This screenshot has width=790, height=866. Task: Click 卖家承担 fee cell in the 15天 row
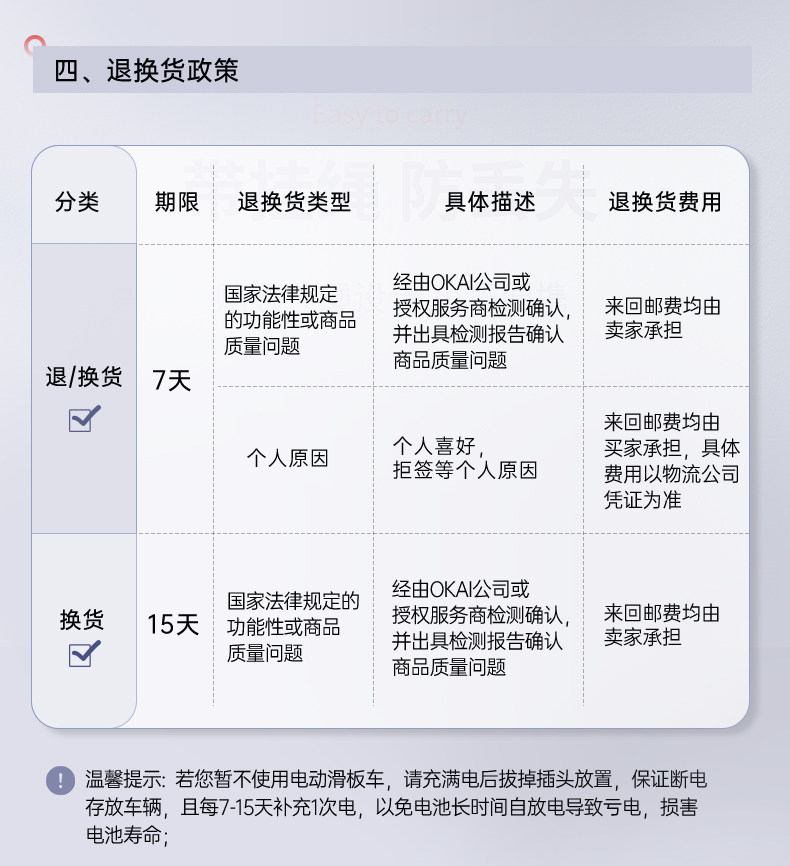661,624
